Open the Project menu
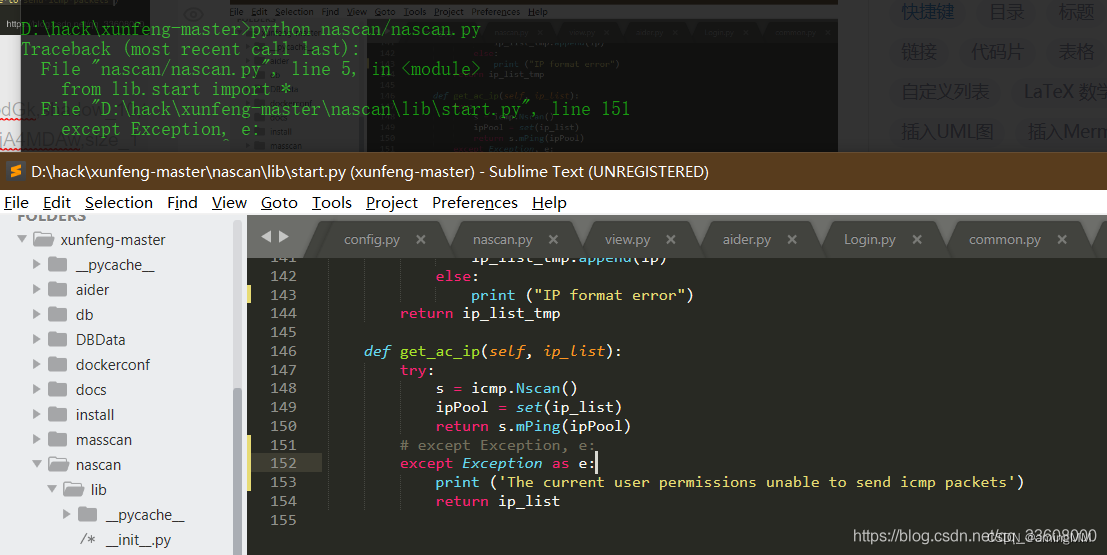1107x555 pixels. point(392,203)
